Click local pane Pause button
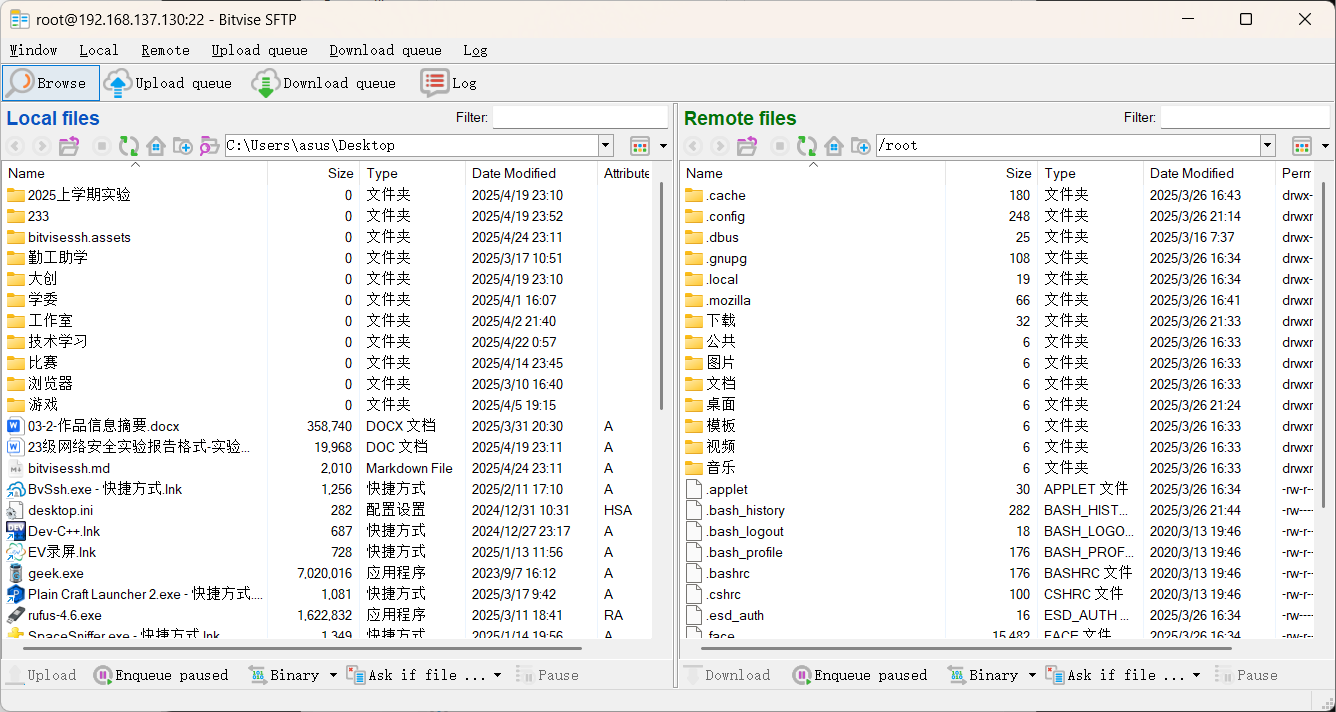 coord(547,675)
